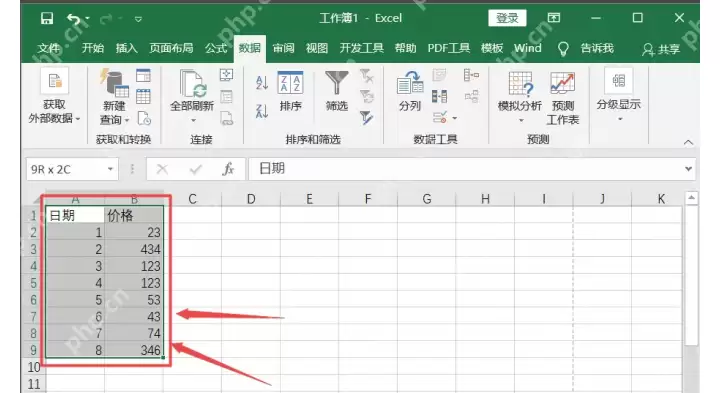The height and width of the screenshot is (393, 720).
Task: Click the fx insert function icon
Action: (228, 169)
